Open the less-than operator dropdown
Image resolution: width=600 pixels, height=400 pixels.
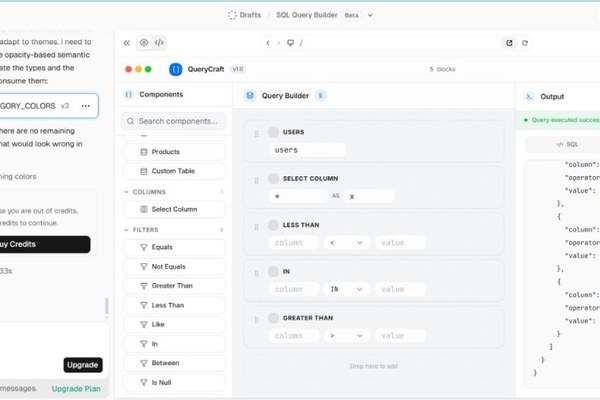click(x=347, y=243)
